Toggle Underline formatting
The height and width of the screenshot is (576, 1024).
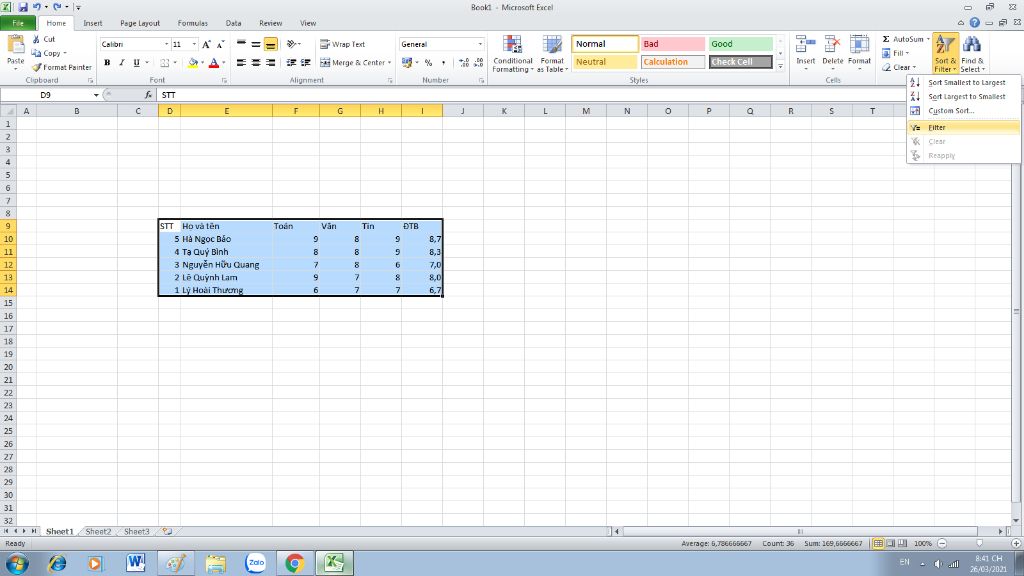coord(136,63)
